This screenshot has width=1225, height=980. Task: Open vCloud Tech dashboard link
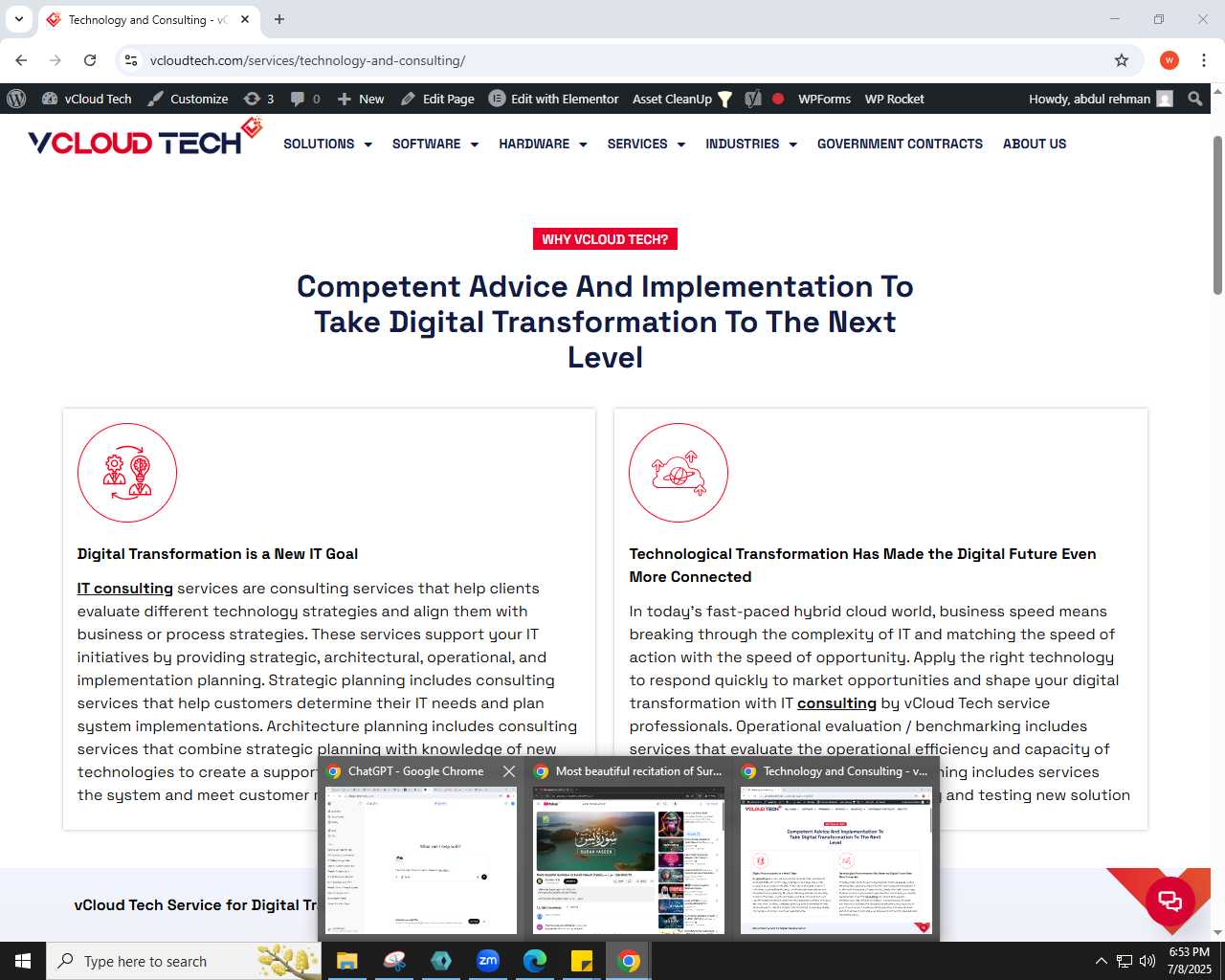[x=86, y=99]
